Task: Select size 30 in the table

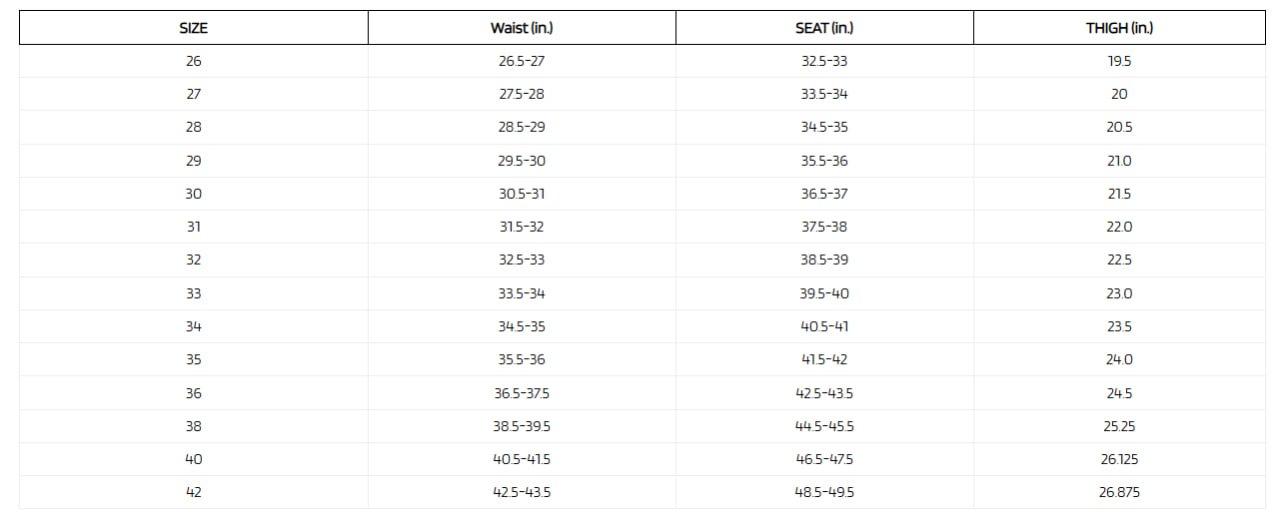Action: pyautogui.click(x=193, y=194)
